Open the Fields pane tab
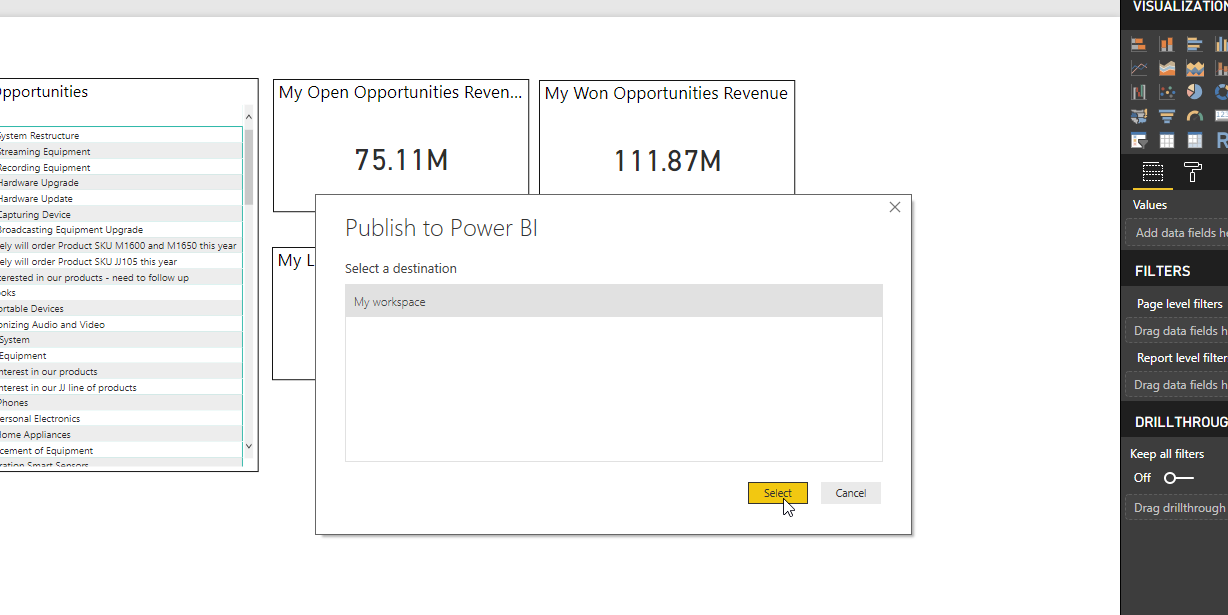This screenshot has height=615, width=1228. (1152, 171)
